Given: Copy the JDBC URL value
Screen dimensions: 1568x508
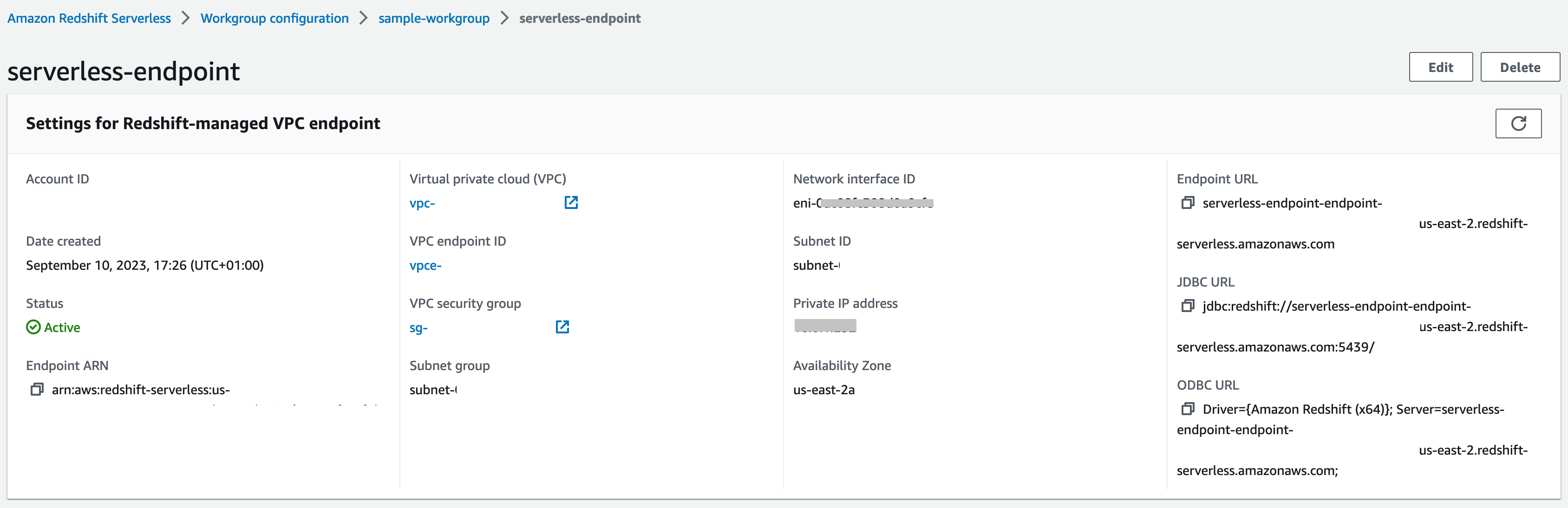Looking at the screenshot, I should (1187, 306).
